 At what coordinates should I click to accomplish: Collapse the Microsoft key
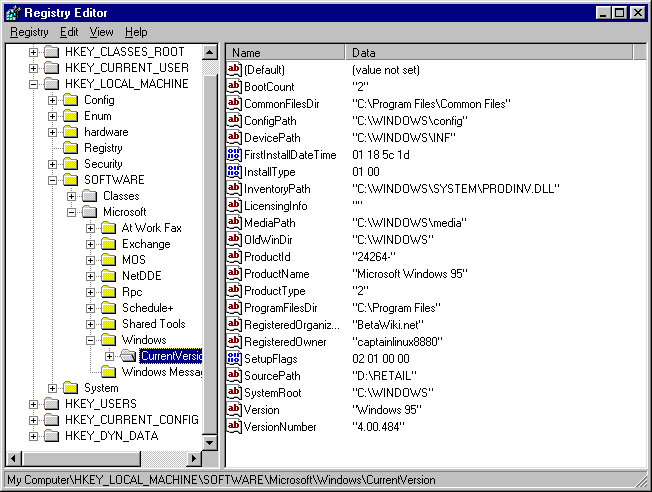[x=72, y=213]
